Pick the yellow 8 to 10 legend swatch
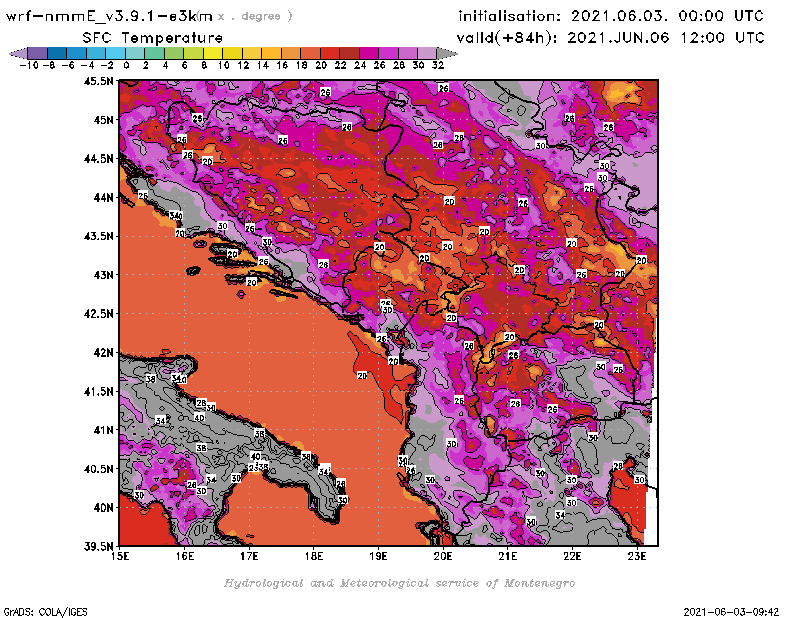The image size is (800, 618). point(213,53)
